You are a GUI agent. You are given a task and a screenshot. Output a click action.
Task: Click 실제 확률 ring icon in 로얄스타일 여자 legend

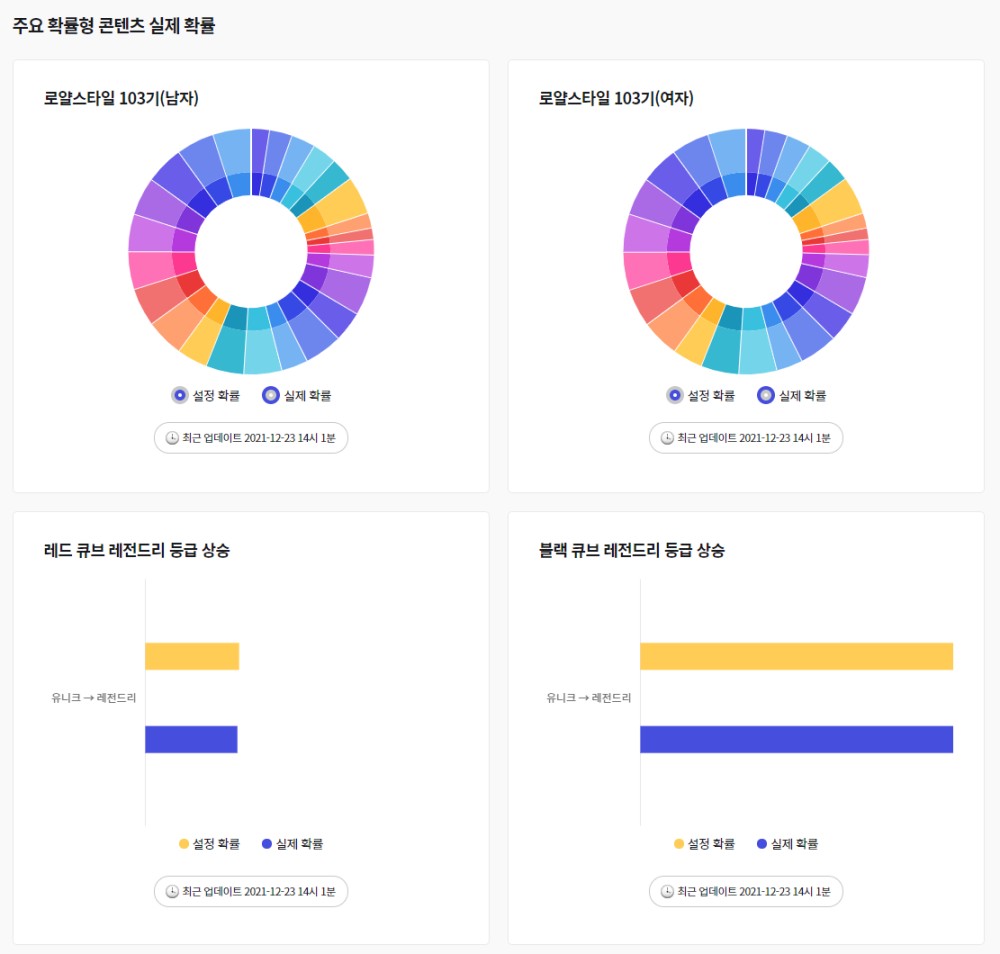pos(765,395)
